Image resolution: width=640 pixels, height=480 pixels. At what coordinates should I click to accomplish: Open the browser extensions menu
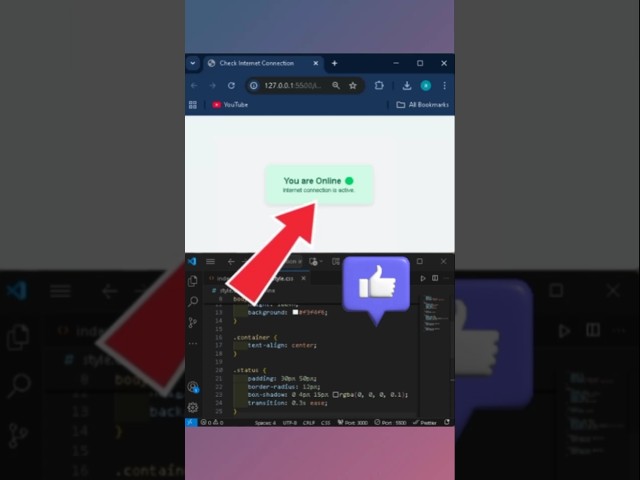pyautogui.click(x=379, y=85)
